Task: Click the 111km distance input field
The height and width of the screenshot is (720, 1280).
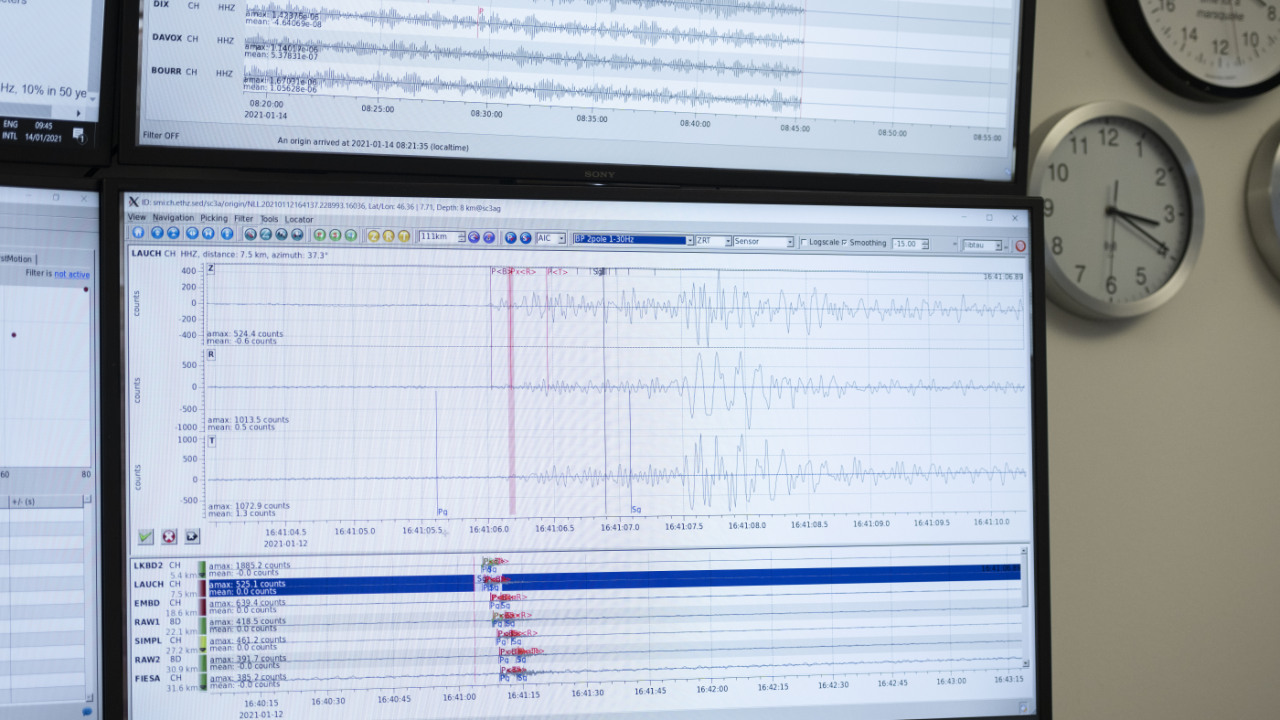Action: pos(437,237)
